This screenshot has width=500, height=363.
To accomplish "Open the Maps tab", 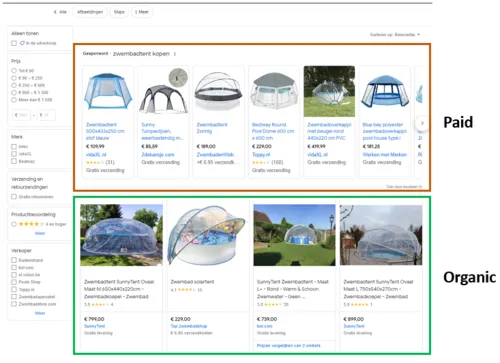I will click(x=119, y=12).
